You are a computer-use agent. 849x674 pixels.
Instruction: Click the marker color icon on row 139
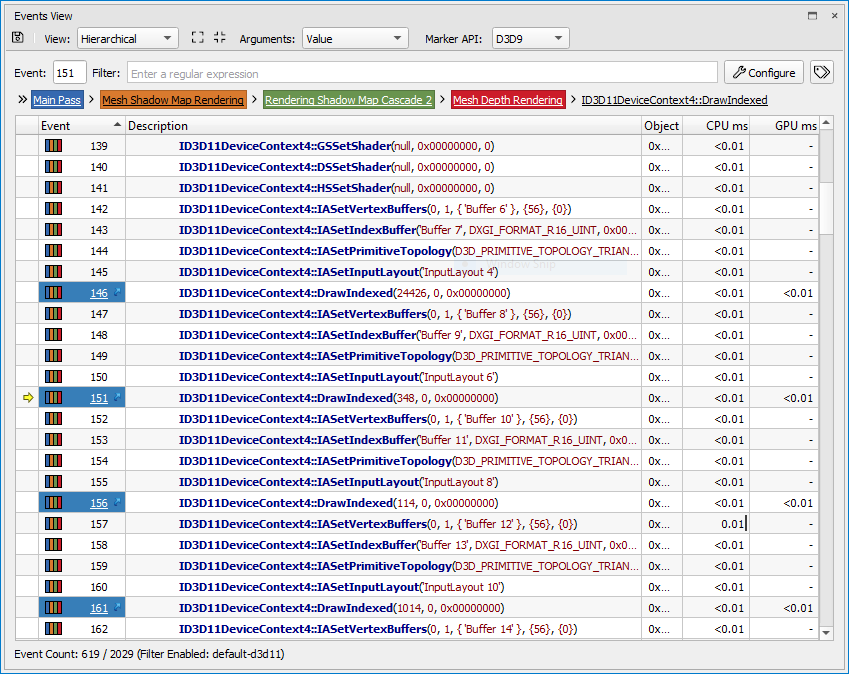[54, 146]
